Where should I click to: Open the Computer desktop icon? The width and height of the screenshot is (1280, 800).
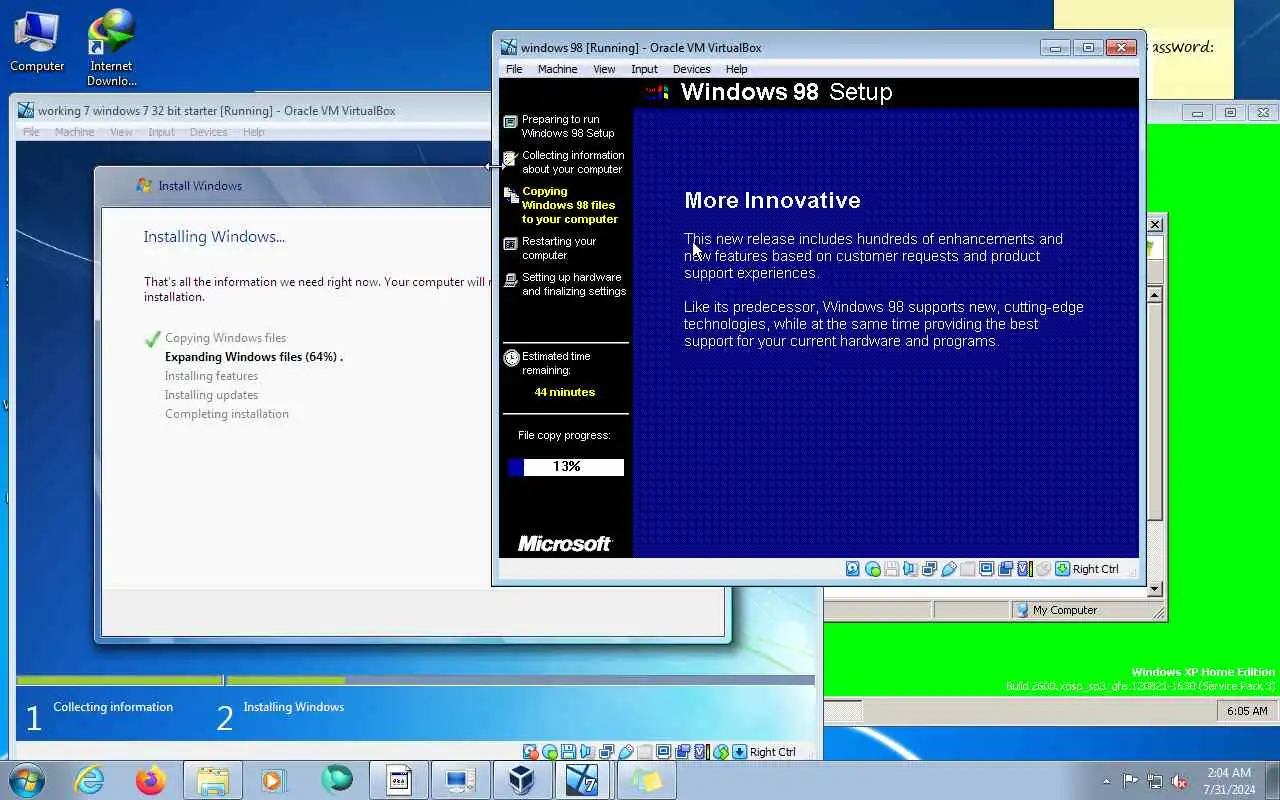(37, 42)
